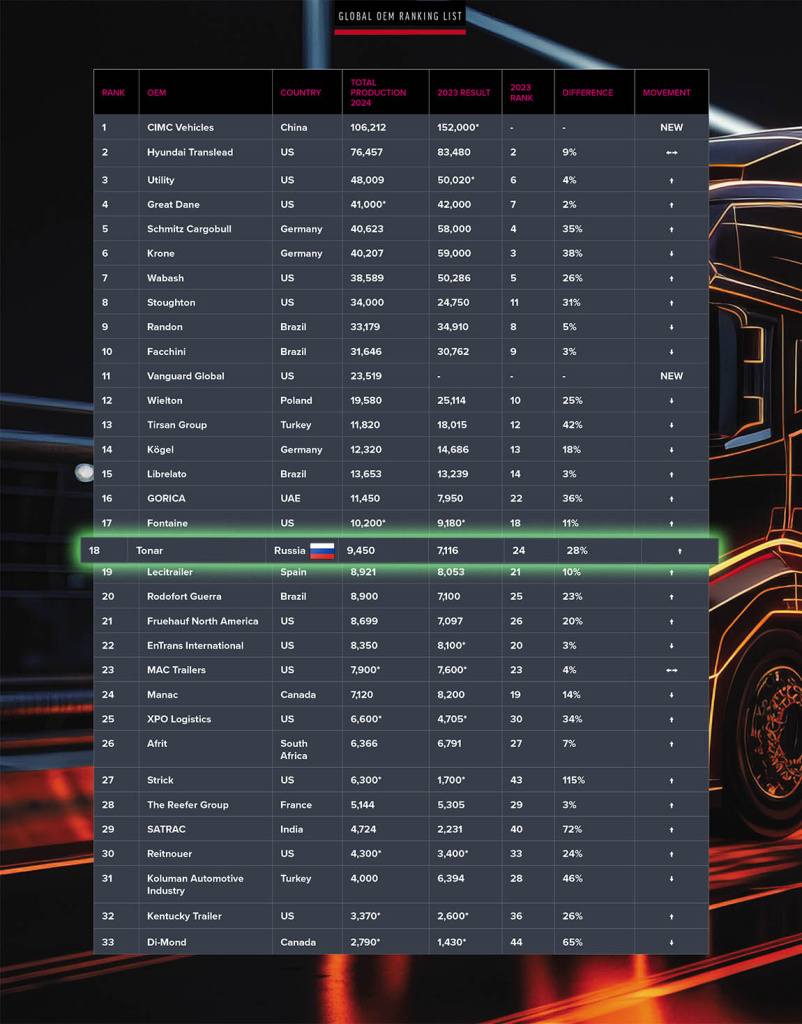Image resolution: width=802 pixels, height=1024 pixels.
Task: Click the '2023 RESULT' column header
Action: 464,93
